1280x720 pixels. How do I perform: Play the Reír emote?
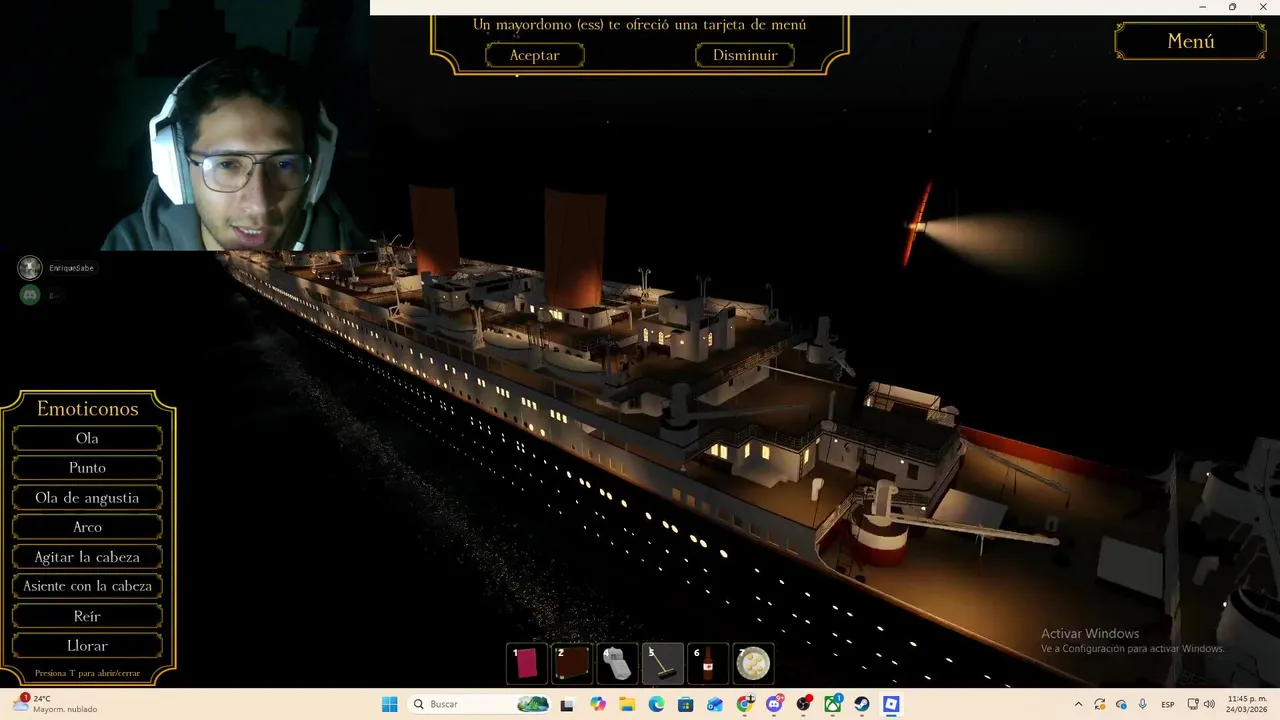(x=87, y=616)
